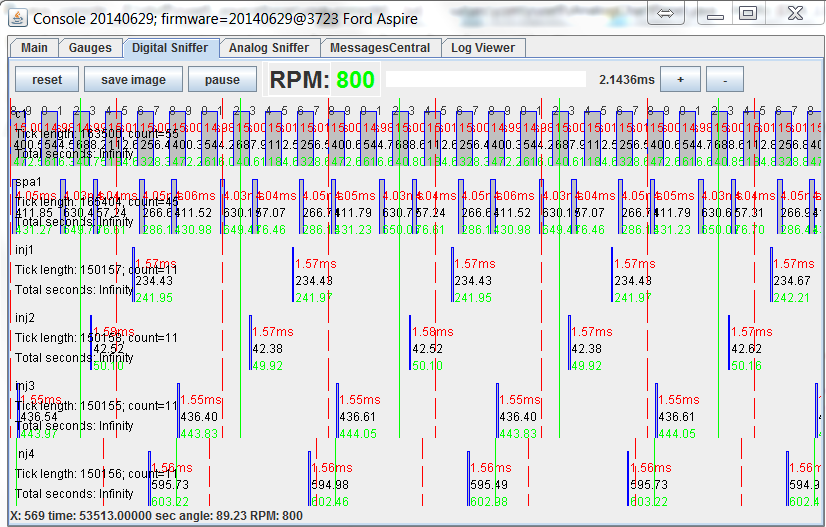826x527 pixels.
Task: Click the inj1 channel label
Action: (x=25, y=249)
